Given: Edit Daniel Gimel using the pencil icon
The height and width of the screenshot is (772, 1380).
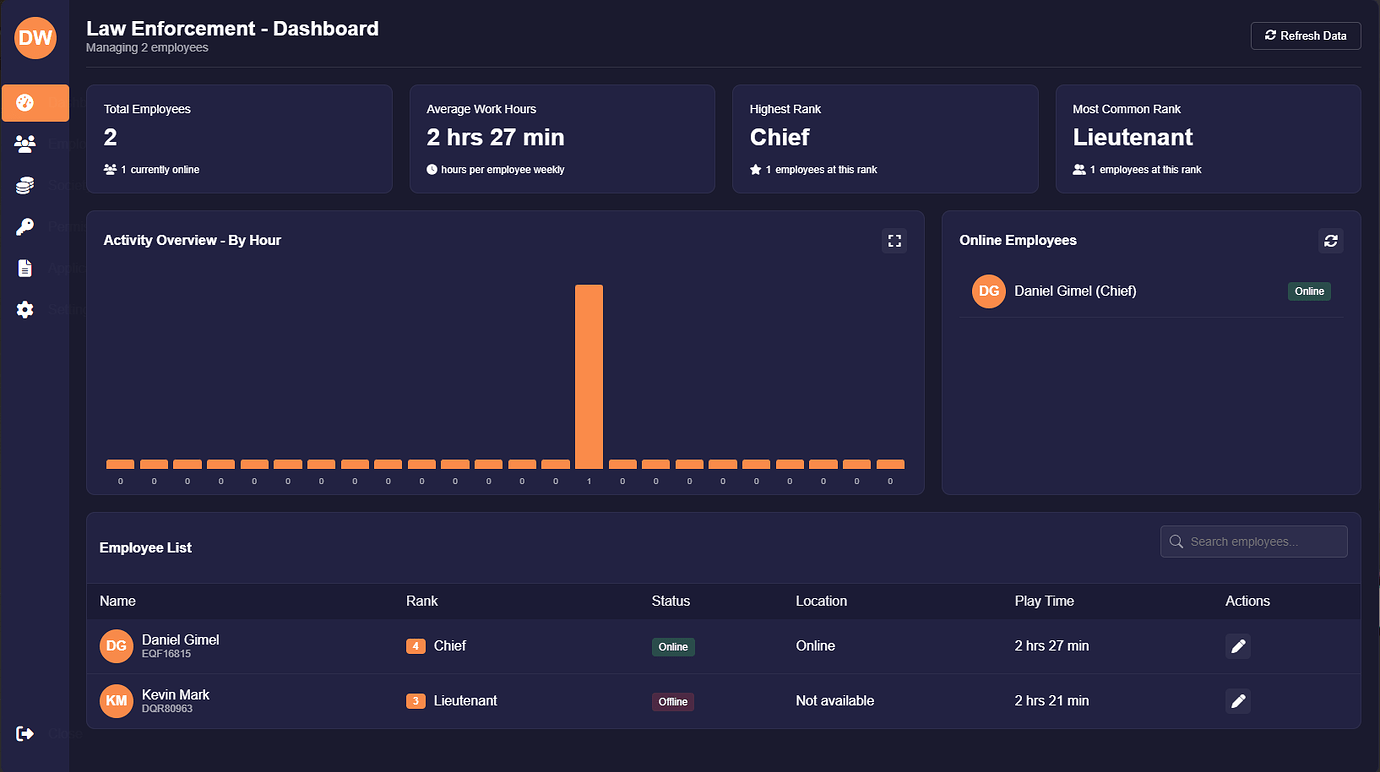Looking at the screenshot, I should (x=1238, y=646).
